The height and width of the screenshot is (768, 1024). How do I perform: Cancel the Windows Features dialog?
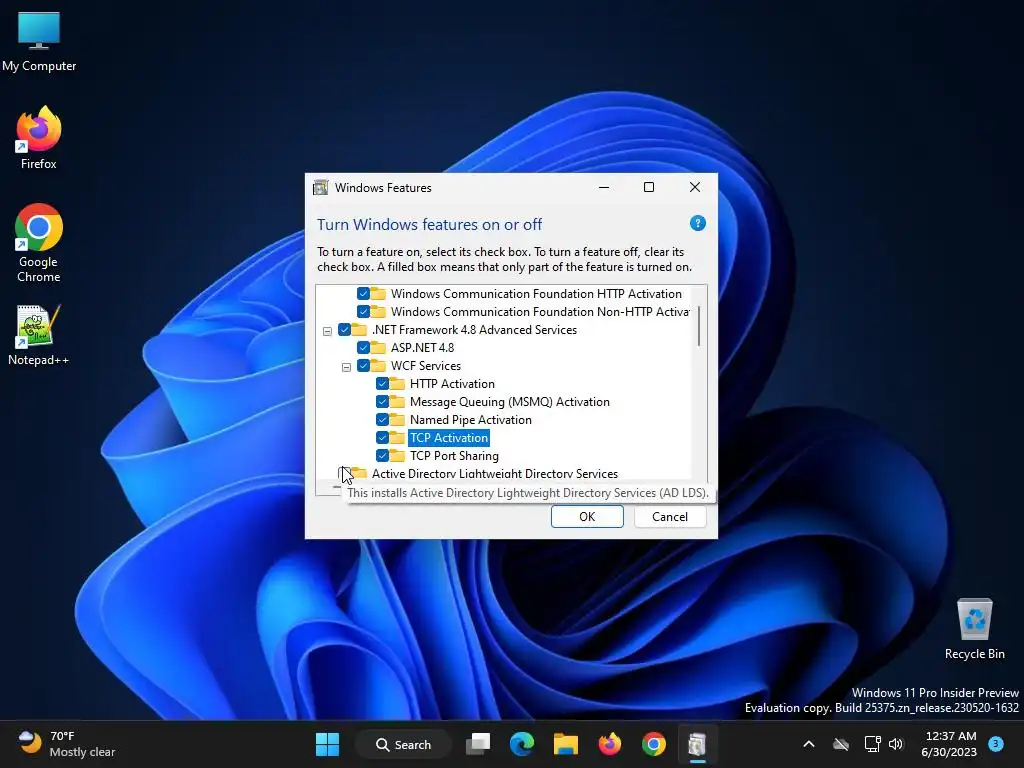click(x=670, y=517)
